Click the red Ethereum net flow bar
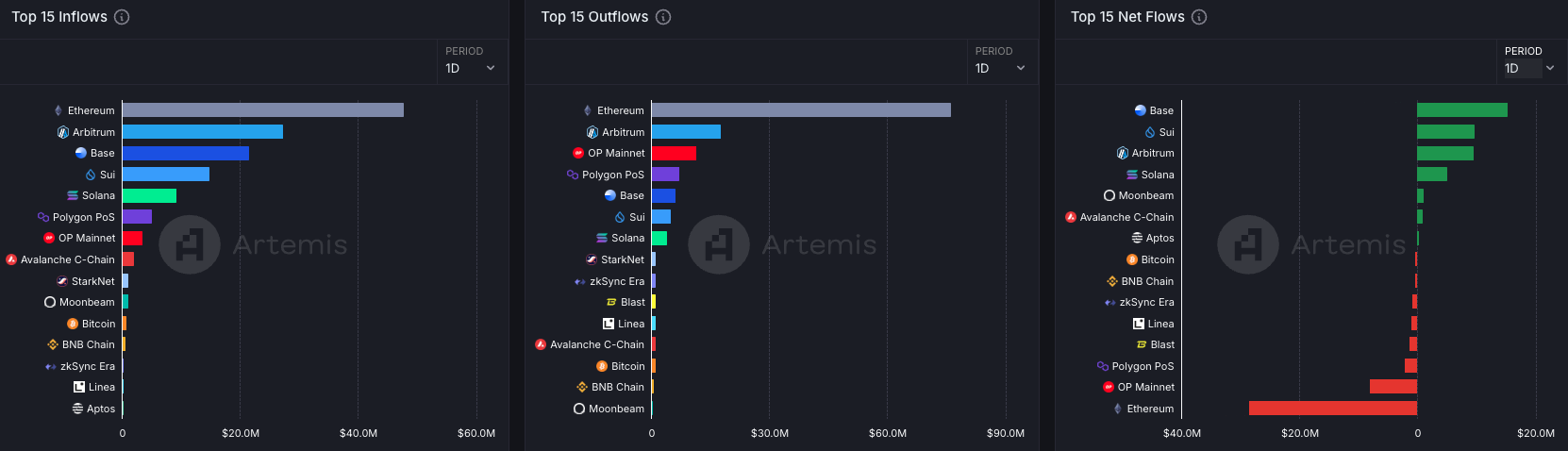 point(1333,409)
